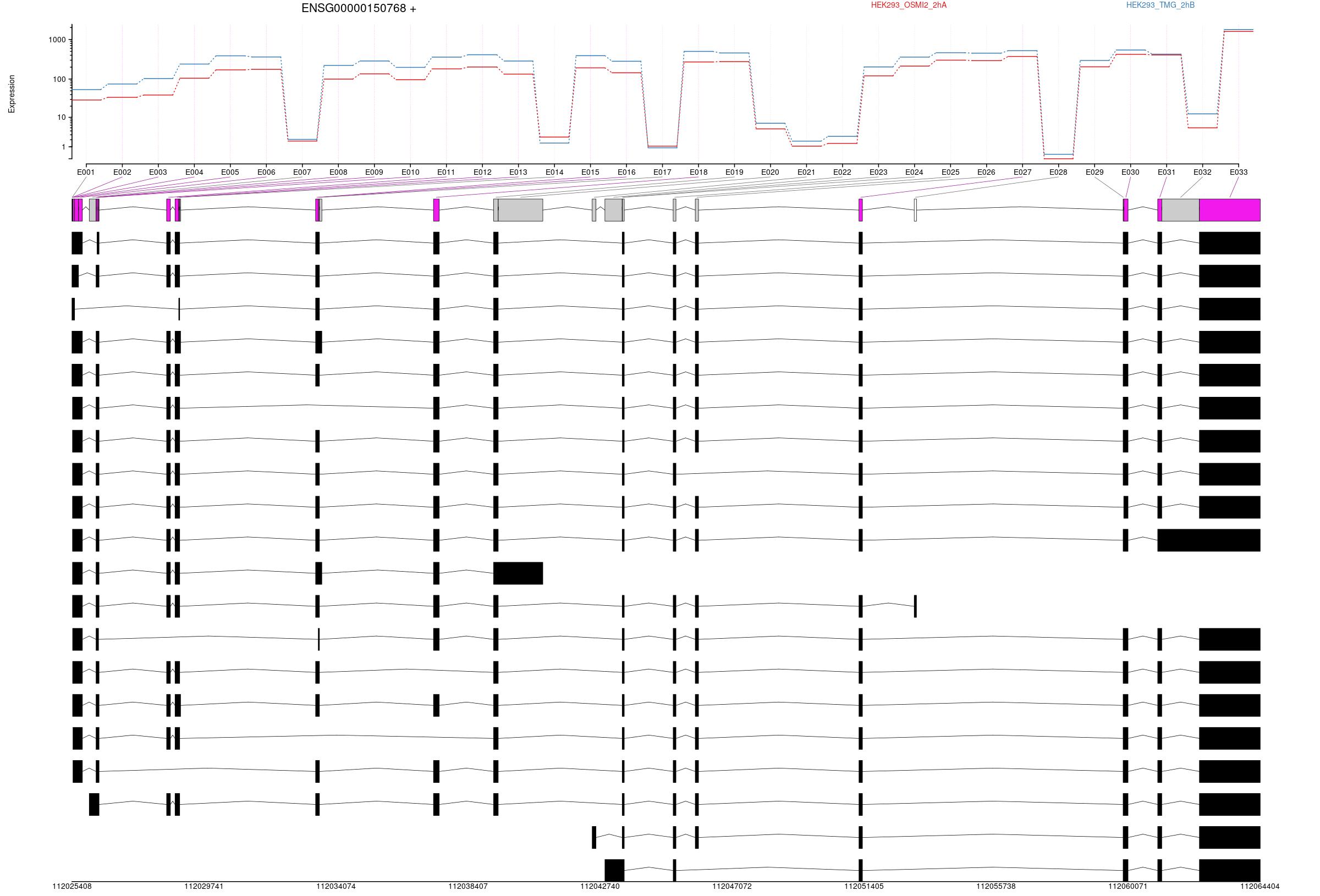Click exon label E030
Image resolution: width=1320 pixels, height=896 pixels.
tap(1131, 172)
